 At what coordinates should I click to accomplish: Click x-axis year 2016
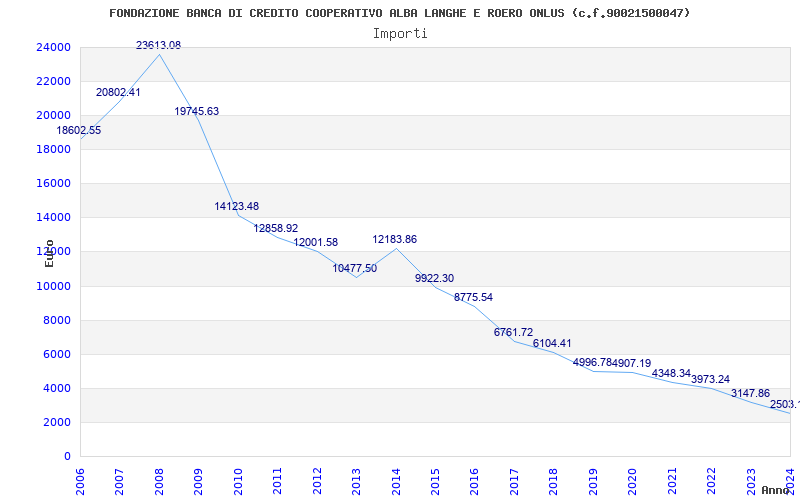click(x=474, y=482)
